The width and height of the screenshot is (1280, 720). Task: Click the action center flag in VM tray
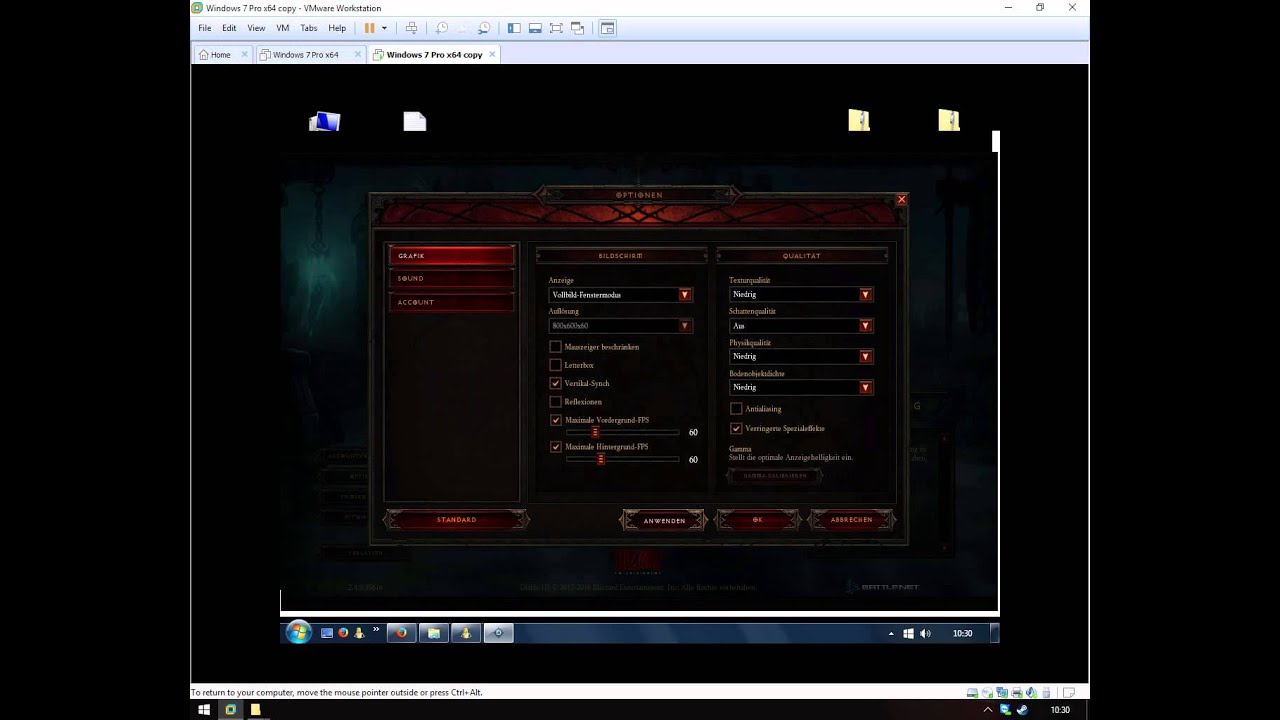coord(908,633)
